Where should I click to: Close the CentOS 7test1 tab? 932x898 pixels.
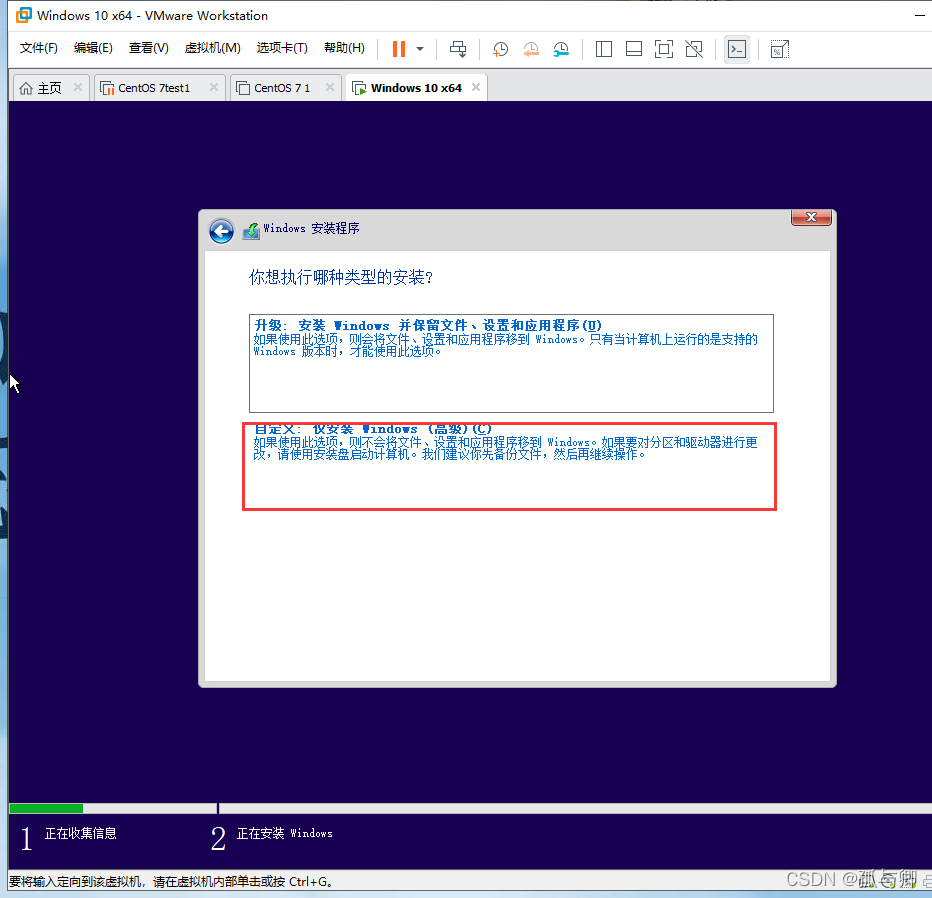pos(214,87)
